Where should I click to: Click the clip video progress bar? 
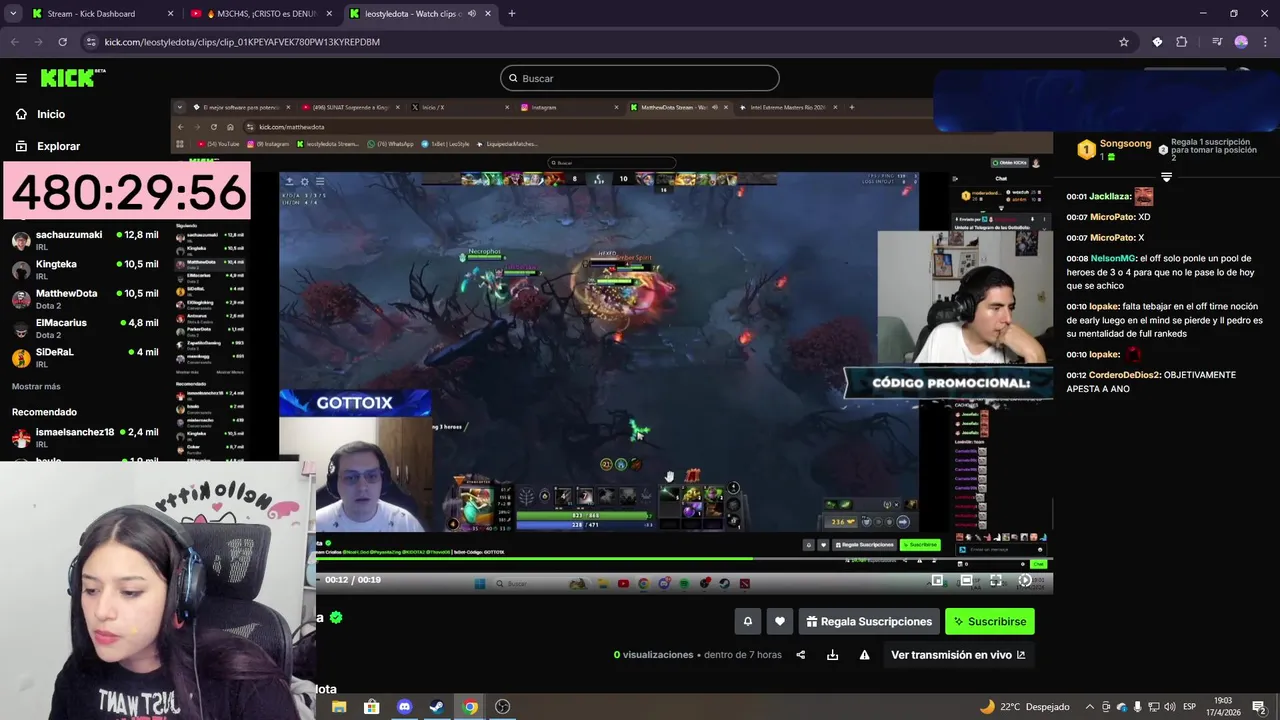pyautogui.click(x=684, y=559)
